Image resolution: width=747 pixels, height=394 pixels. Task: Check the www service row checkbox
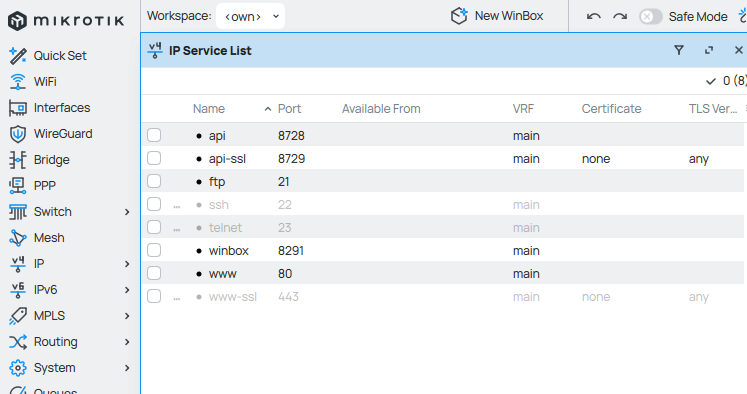coord(154,273)
